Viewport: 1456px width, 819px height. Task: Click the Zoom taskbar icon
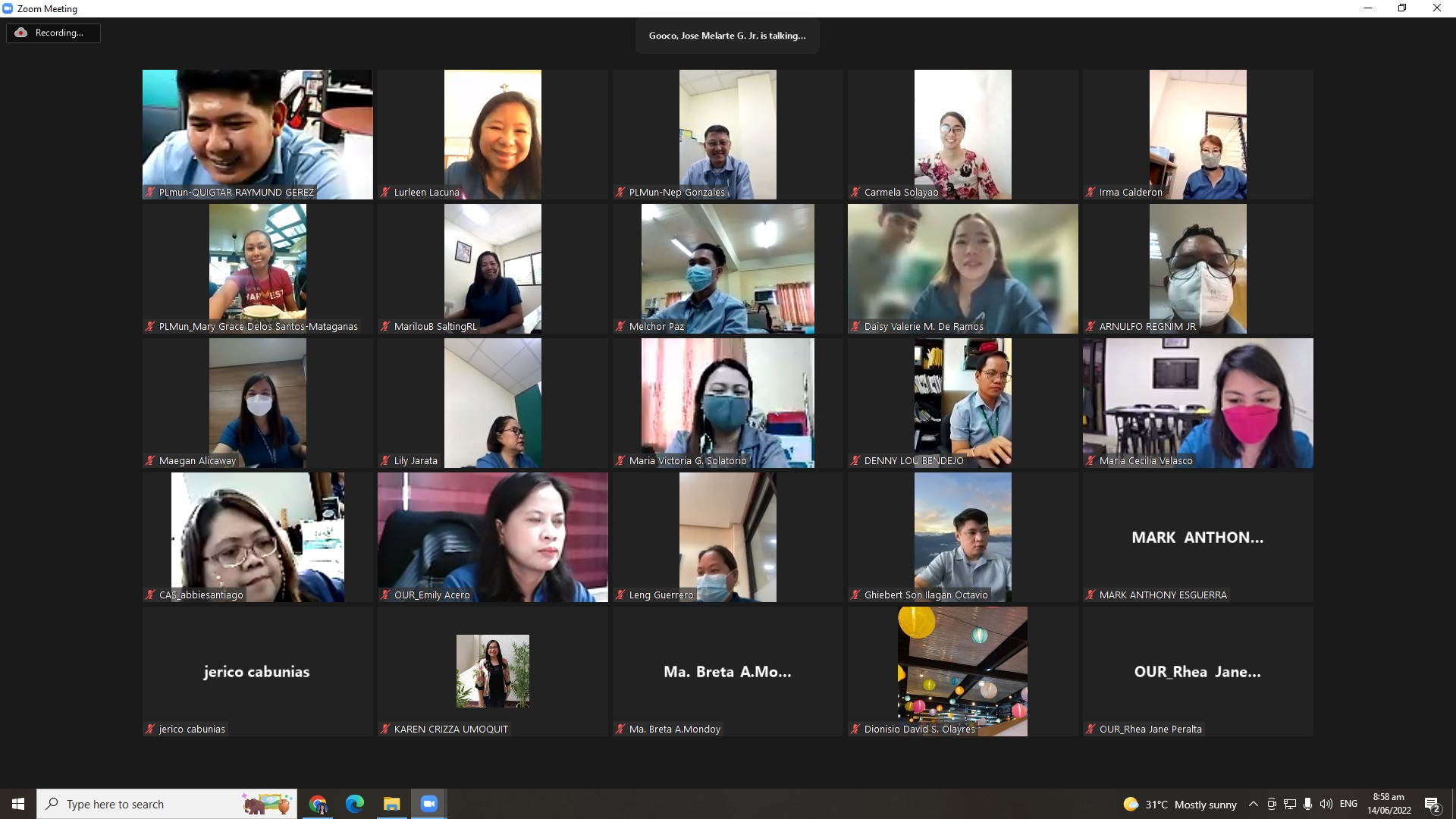coord(429,804)
